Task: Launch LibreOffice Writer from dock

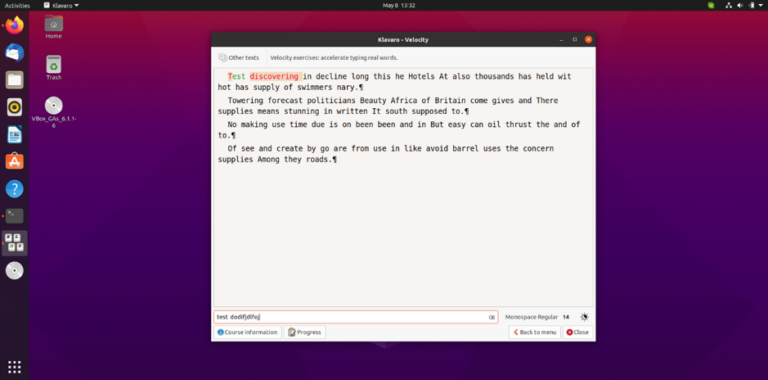Action: click(14, 134)
